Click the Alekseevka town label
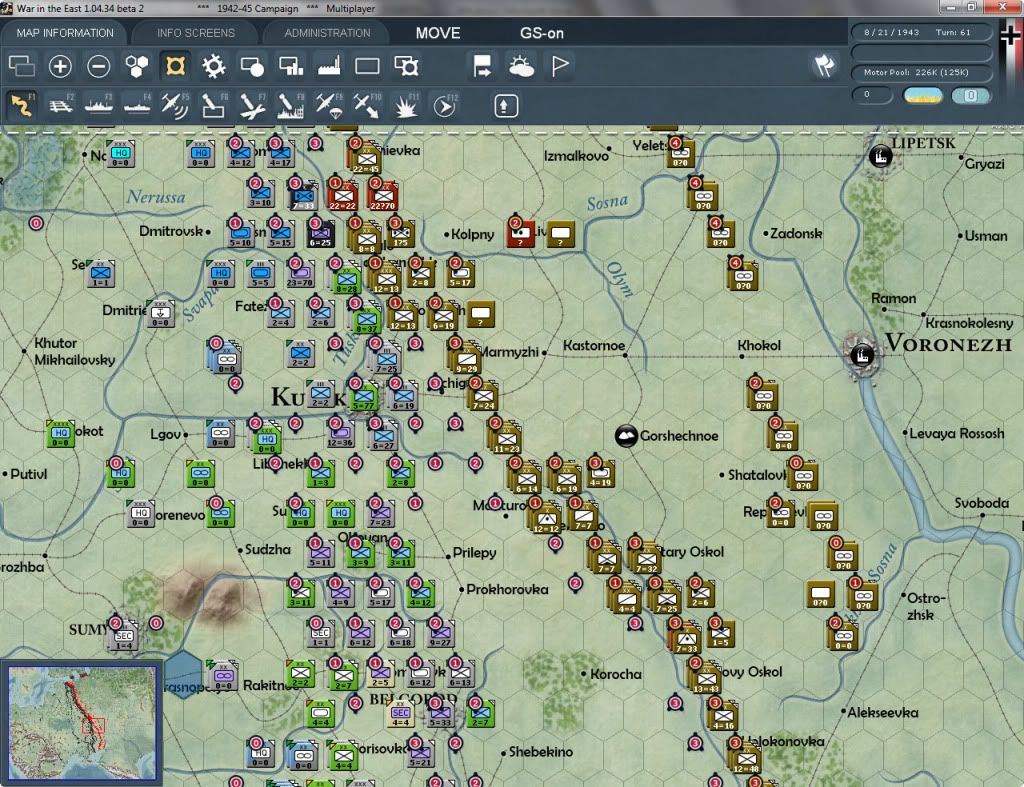 (x=882, y=713)
